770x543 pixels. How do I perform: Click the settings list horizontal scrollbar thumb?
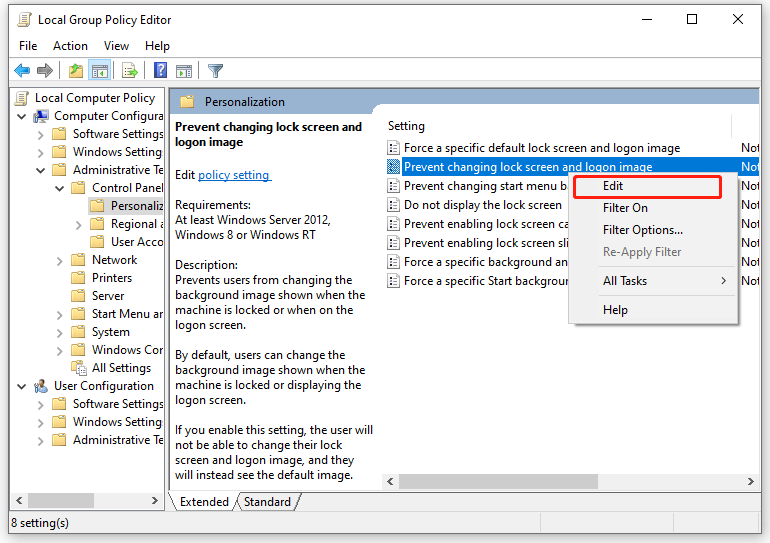coord(498,482)
